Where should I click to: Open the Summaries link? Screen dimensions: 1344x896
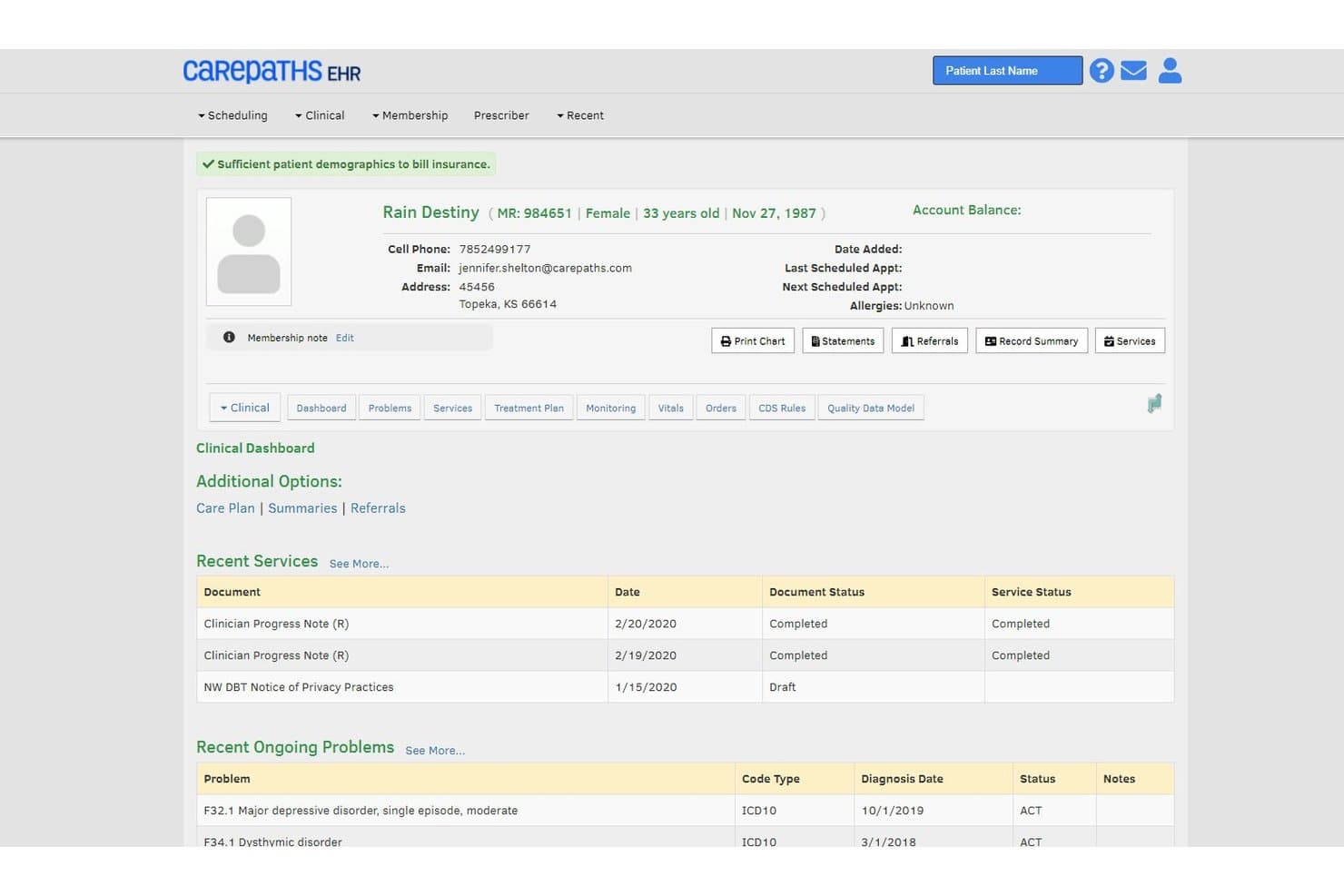point(302,508)
